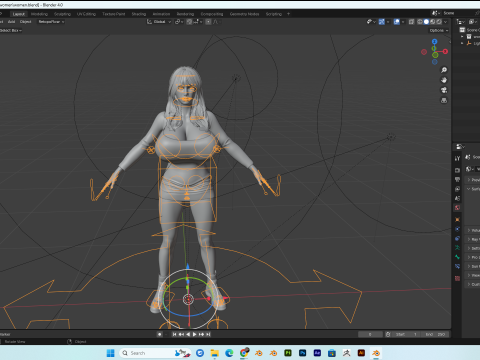Open After Effects from the taskbar
Image resolution: width=480 pixels, height=360 pixels.
317,353
